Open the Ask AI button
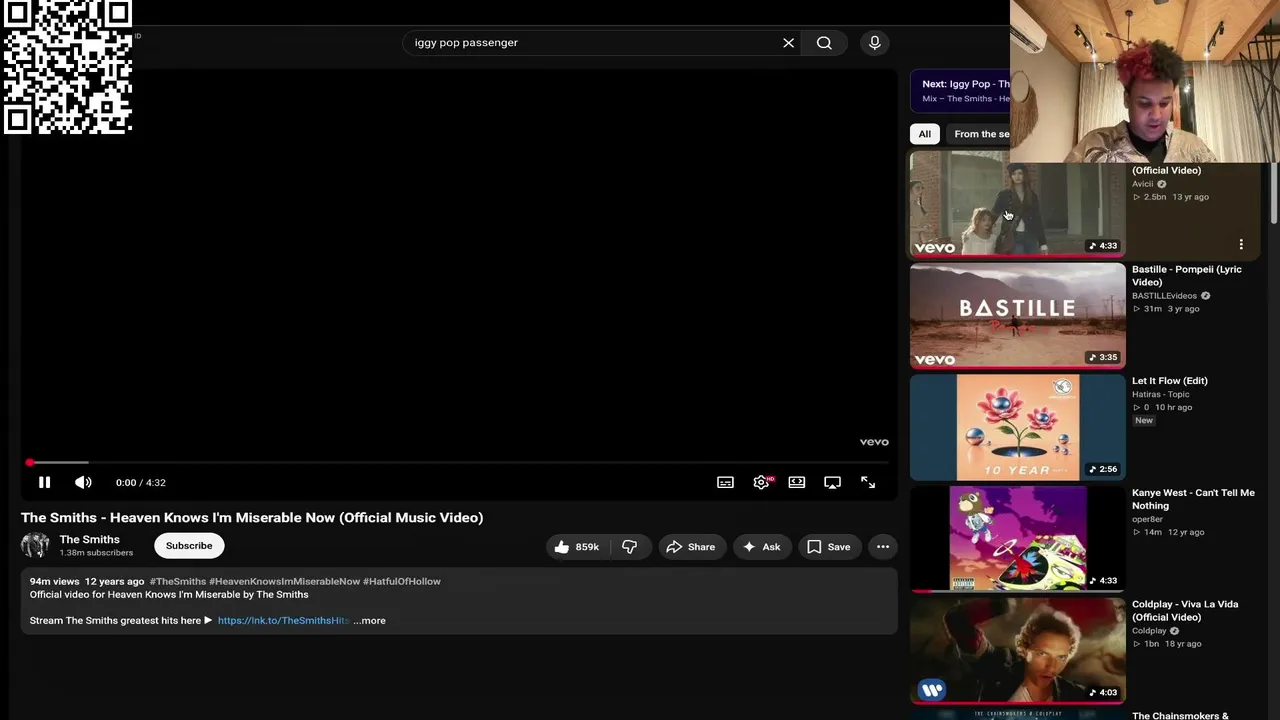1280x720 pixels. click(x=762, y=547)
